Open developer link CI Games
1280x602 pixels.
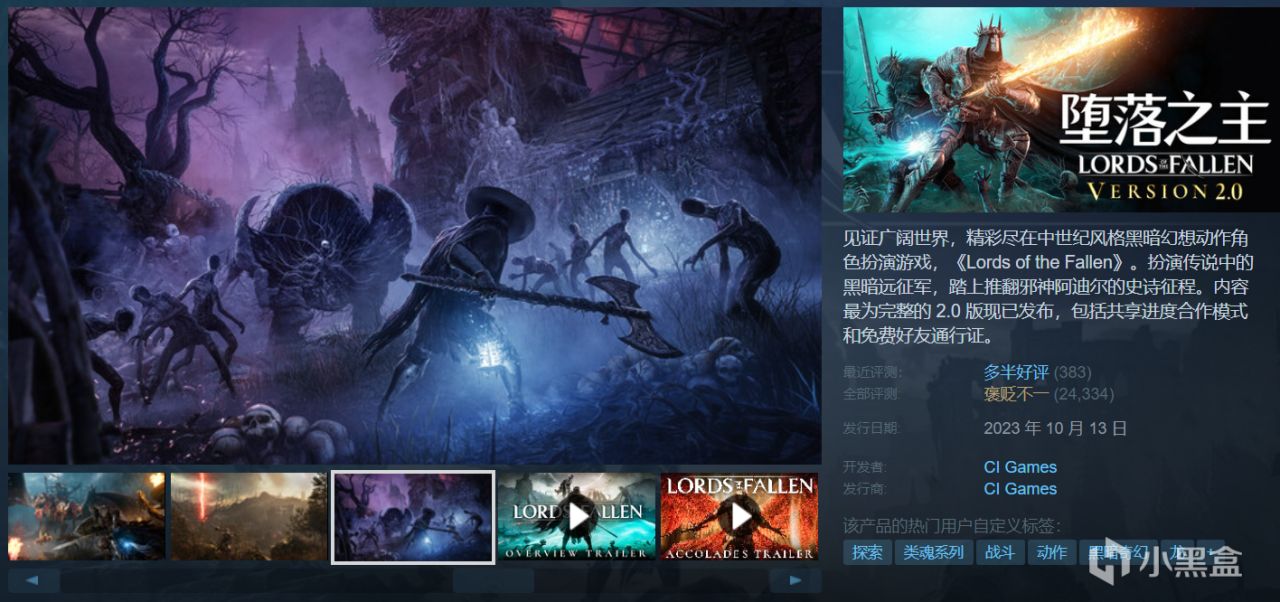(x=1020, y=467)
